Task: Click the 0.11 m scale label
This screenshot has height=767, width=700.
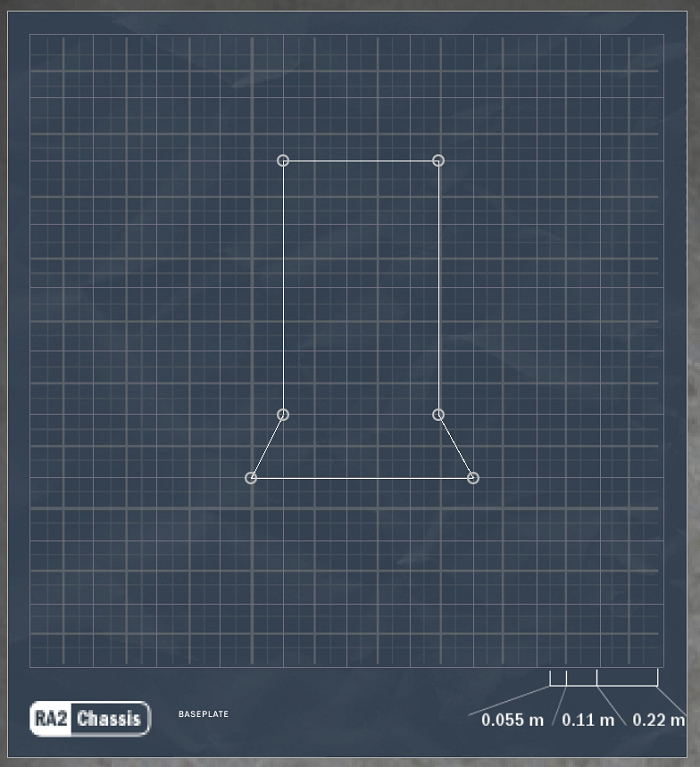Action: point(588,720)
